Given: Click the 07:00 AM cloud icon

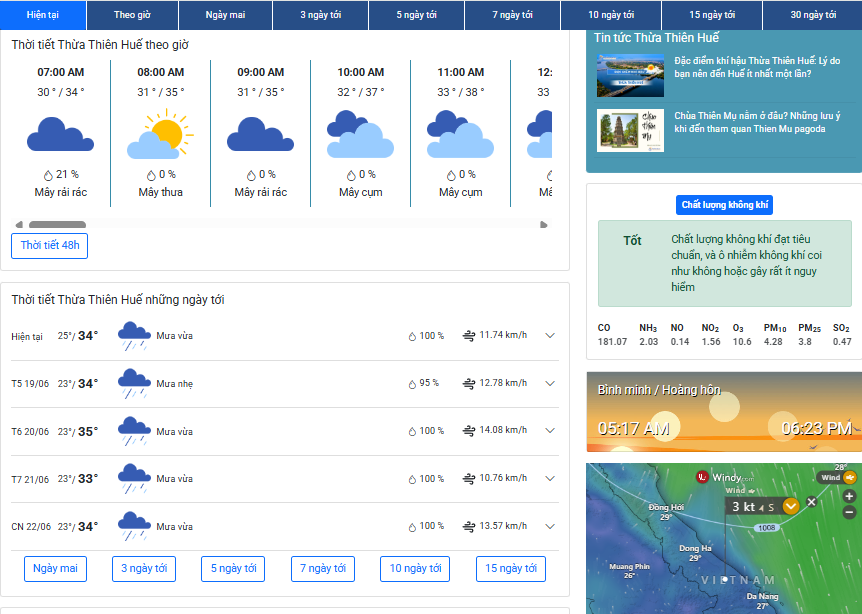Looking at the screenshot, I should [60, 135].
